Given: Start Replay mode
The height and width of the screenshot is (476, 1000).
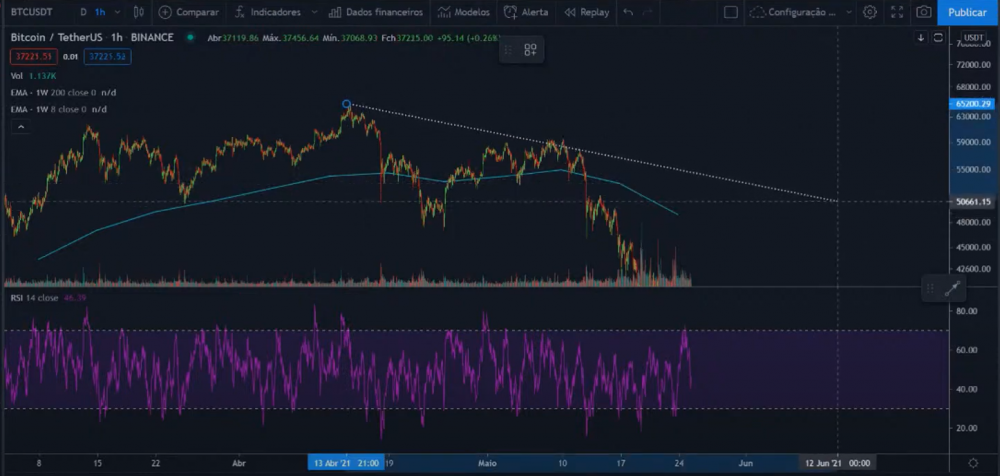Looking at the screenshot, I should pyautogui.click(x=587, y=12).
